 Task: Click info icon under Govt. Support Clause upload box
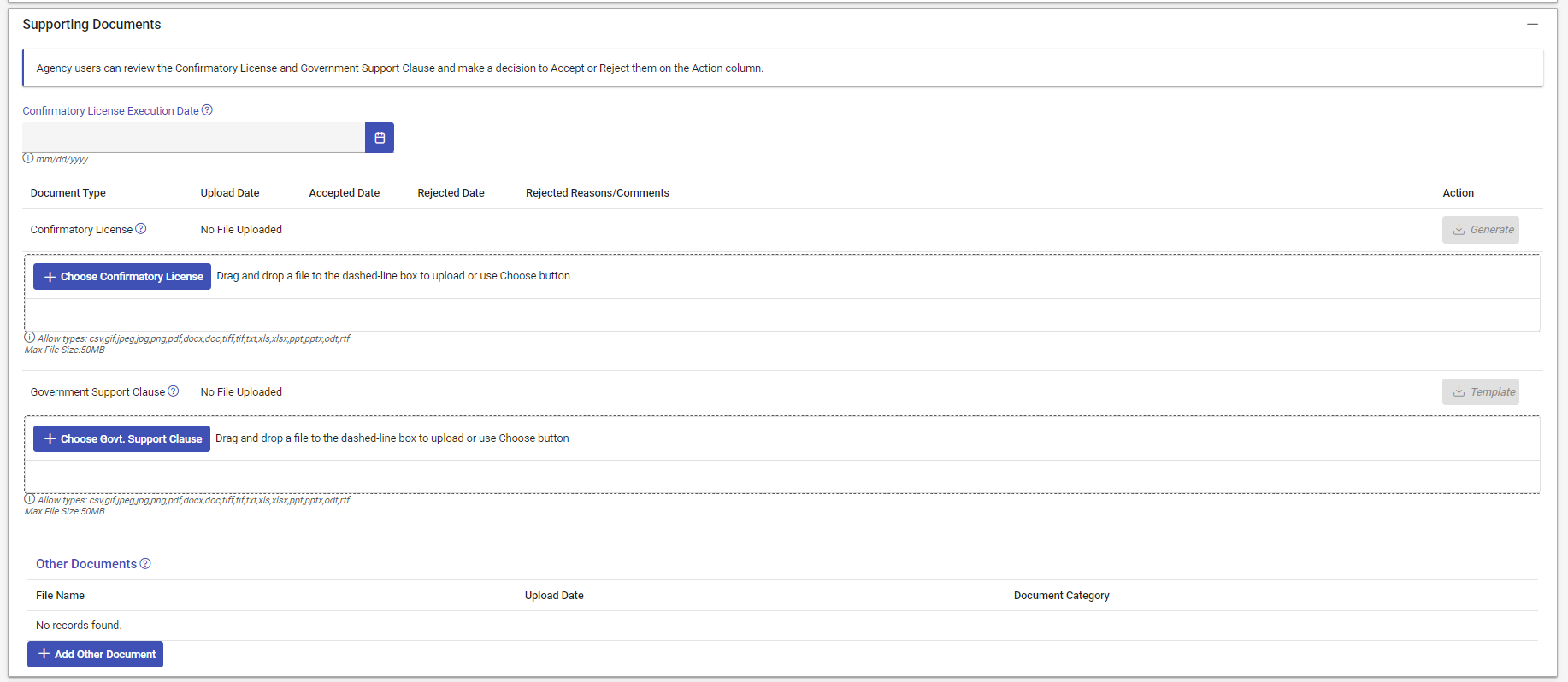30,499
